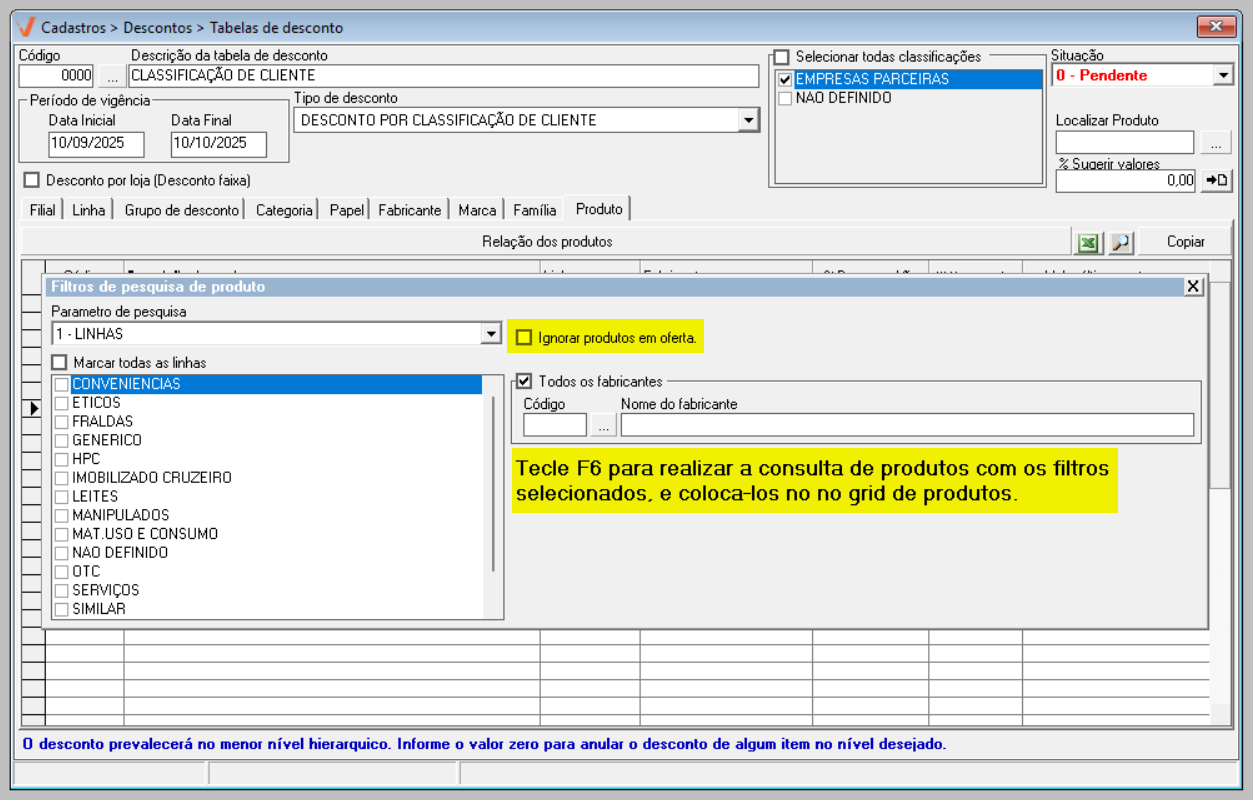Click ellipsis lookup beside Código field

tap(111, 76)
